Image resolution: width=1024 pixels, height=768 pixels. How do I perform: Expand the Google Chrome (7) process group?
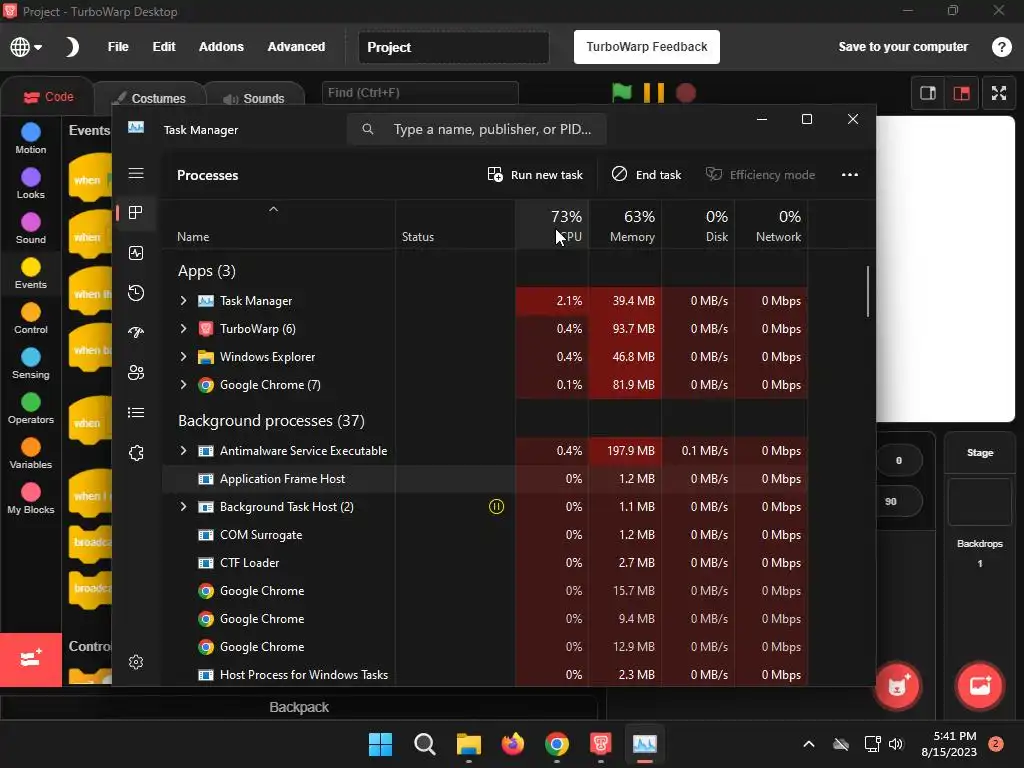[184, 385]
